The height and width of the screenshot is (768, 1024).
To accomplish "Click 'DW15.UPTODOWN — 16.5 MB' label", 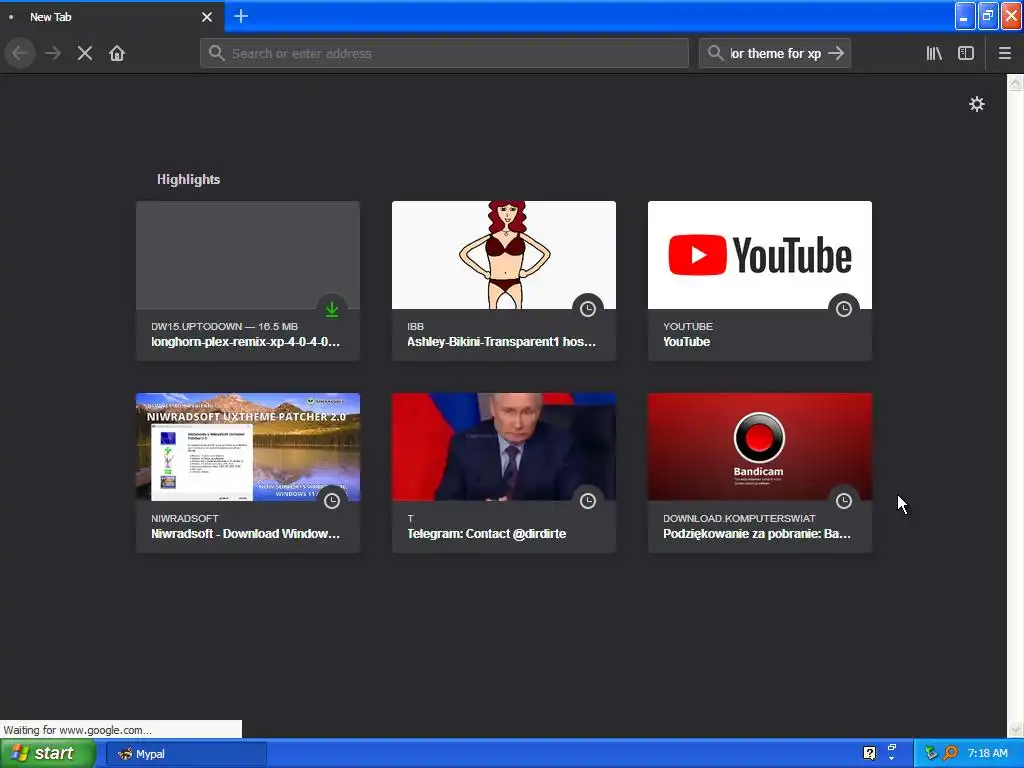I will point(225,327).
